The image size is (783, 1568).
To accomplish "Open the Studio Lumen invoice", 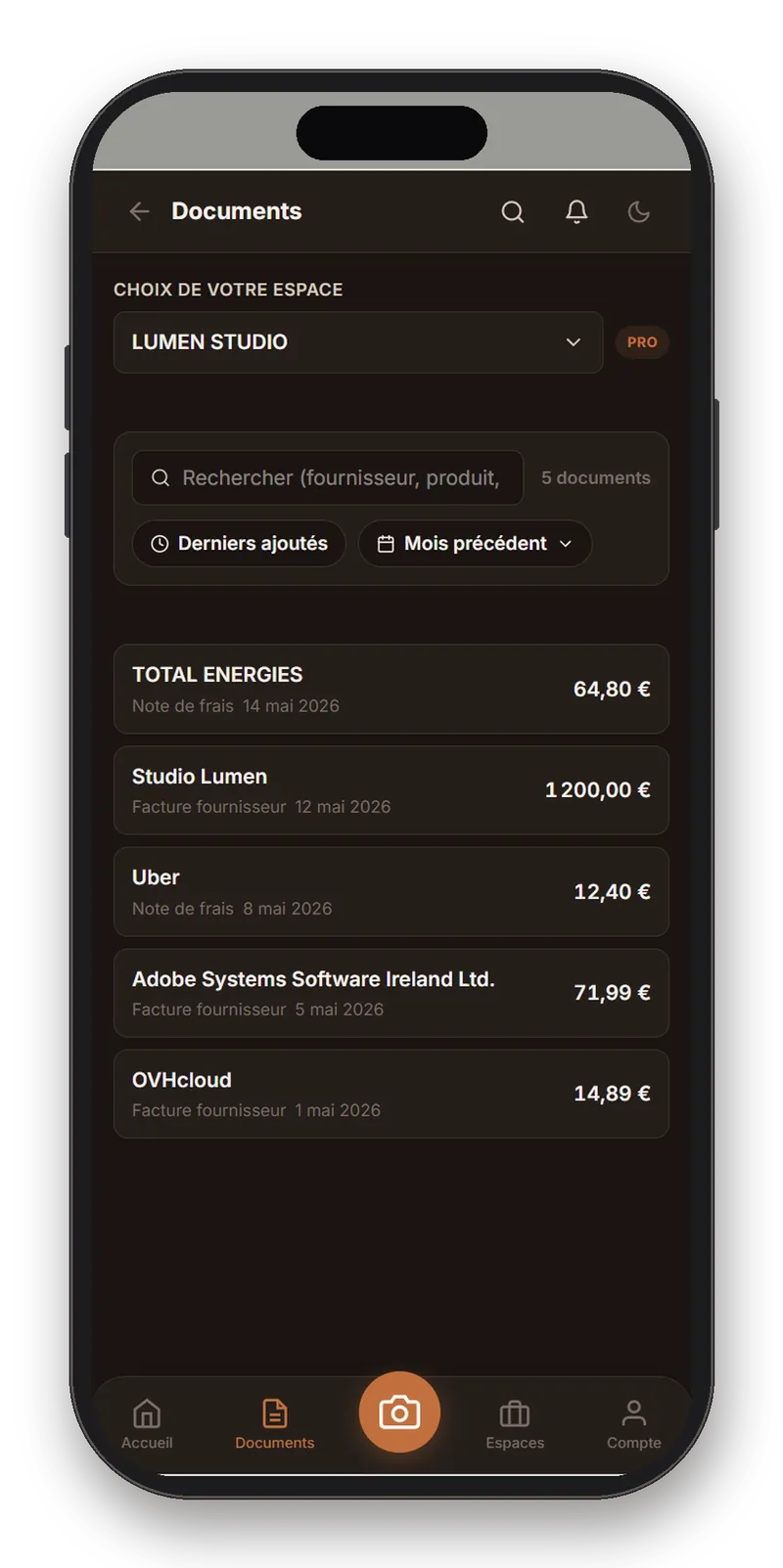I will pos(391,790).
